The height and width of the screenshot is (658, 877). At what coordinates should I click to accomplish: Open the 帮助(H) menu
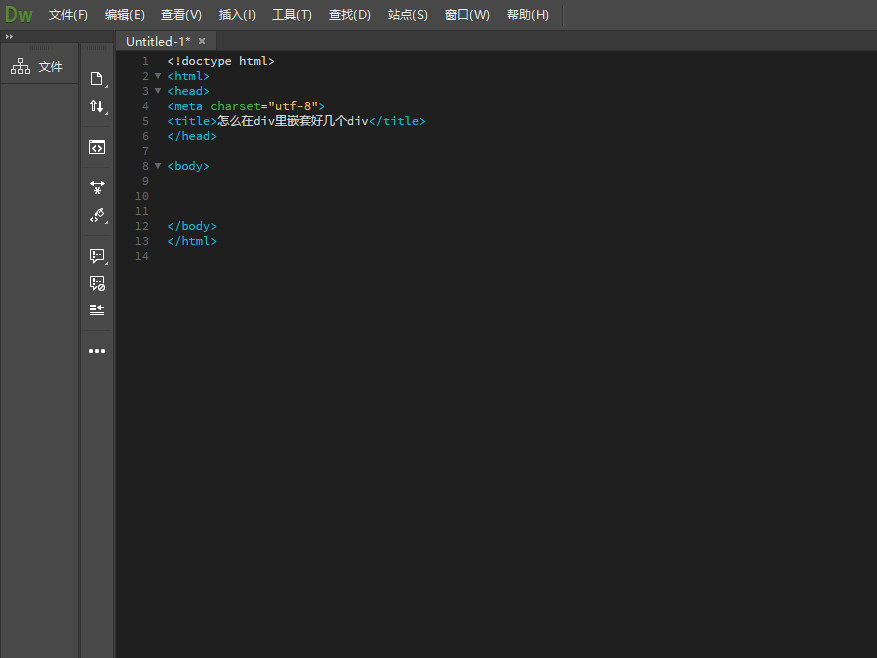tap(527, 15)
